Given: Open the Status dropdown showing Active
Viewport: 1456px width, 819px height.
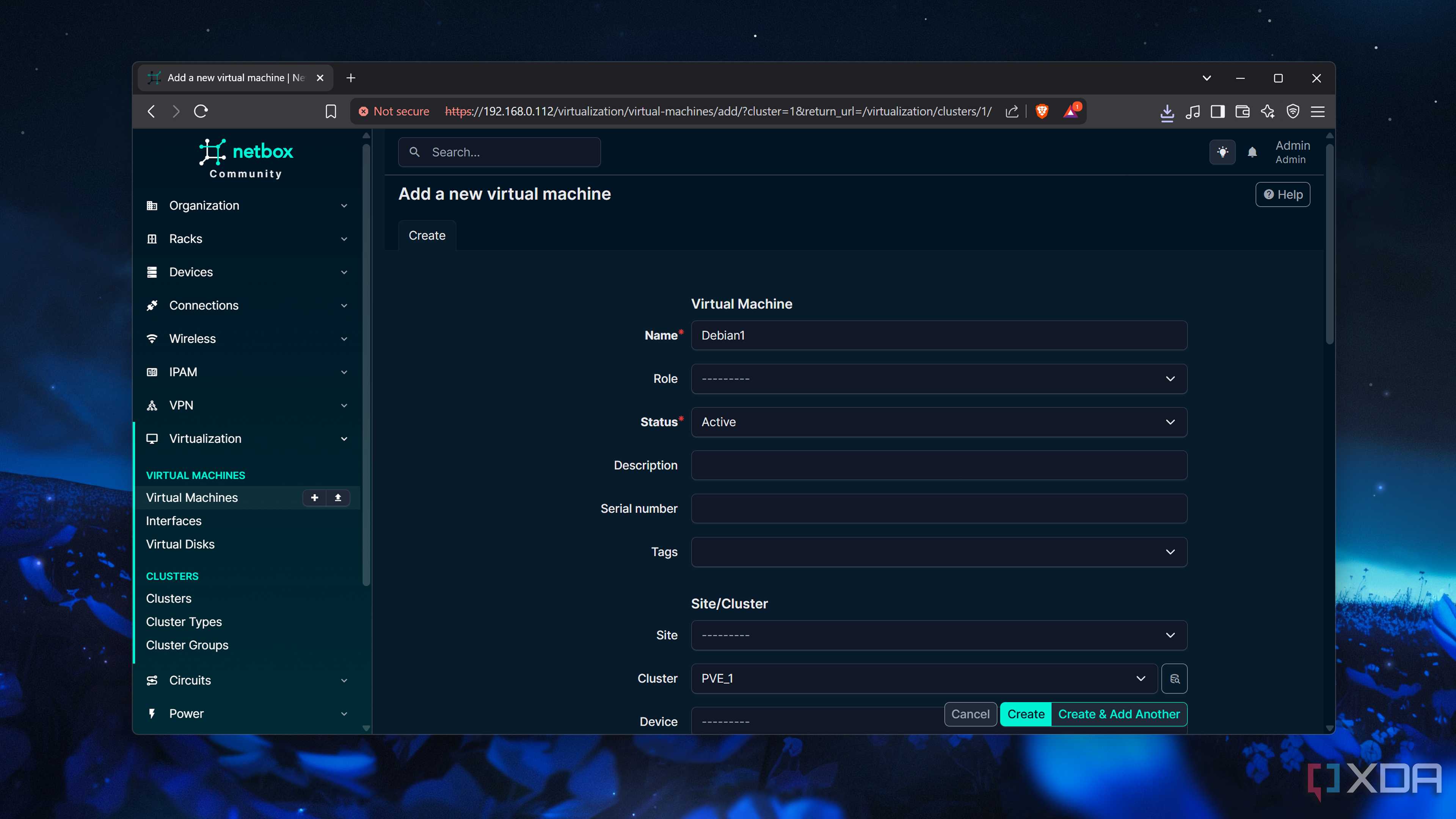Looking at the screenshot, I should (938, 422).
